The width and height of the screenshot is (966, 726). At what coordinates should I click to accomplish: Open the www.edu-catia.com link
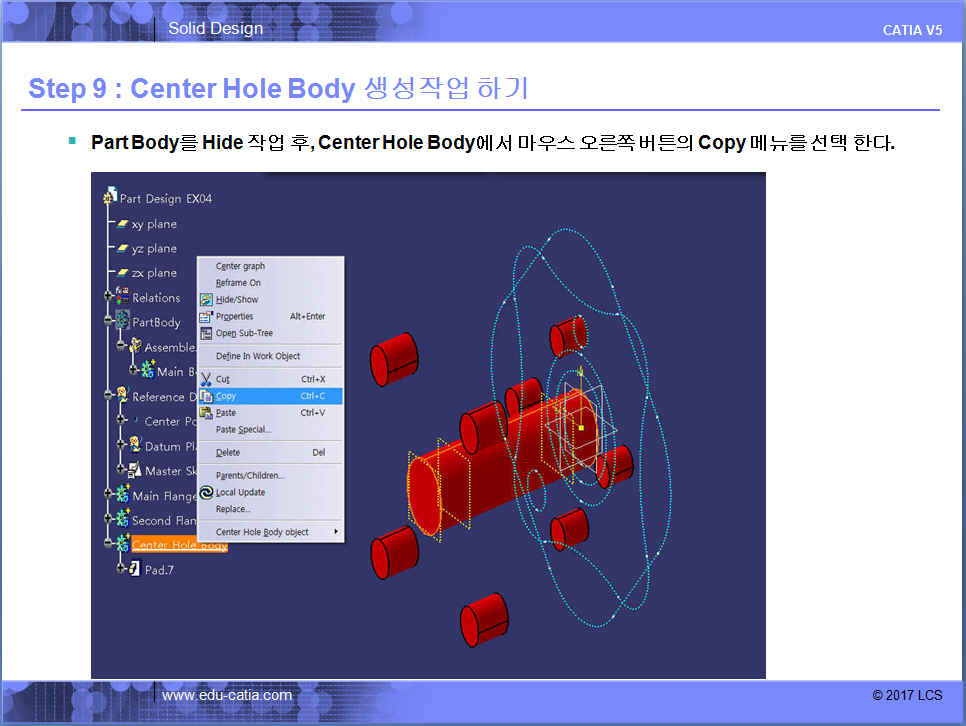tap(227, 695)
